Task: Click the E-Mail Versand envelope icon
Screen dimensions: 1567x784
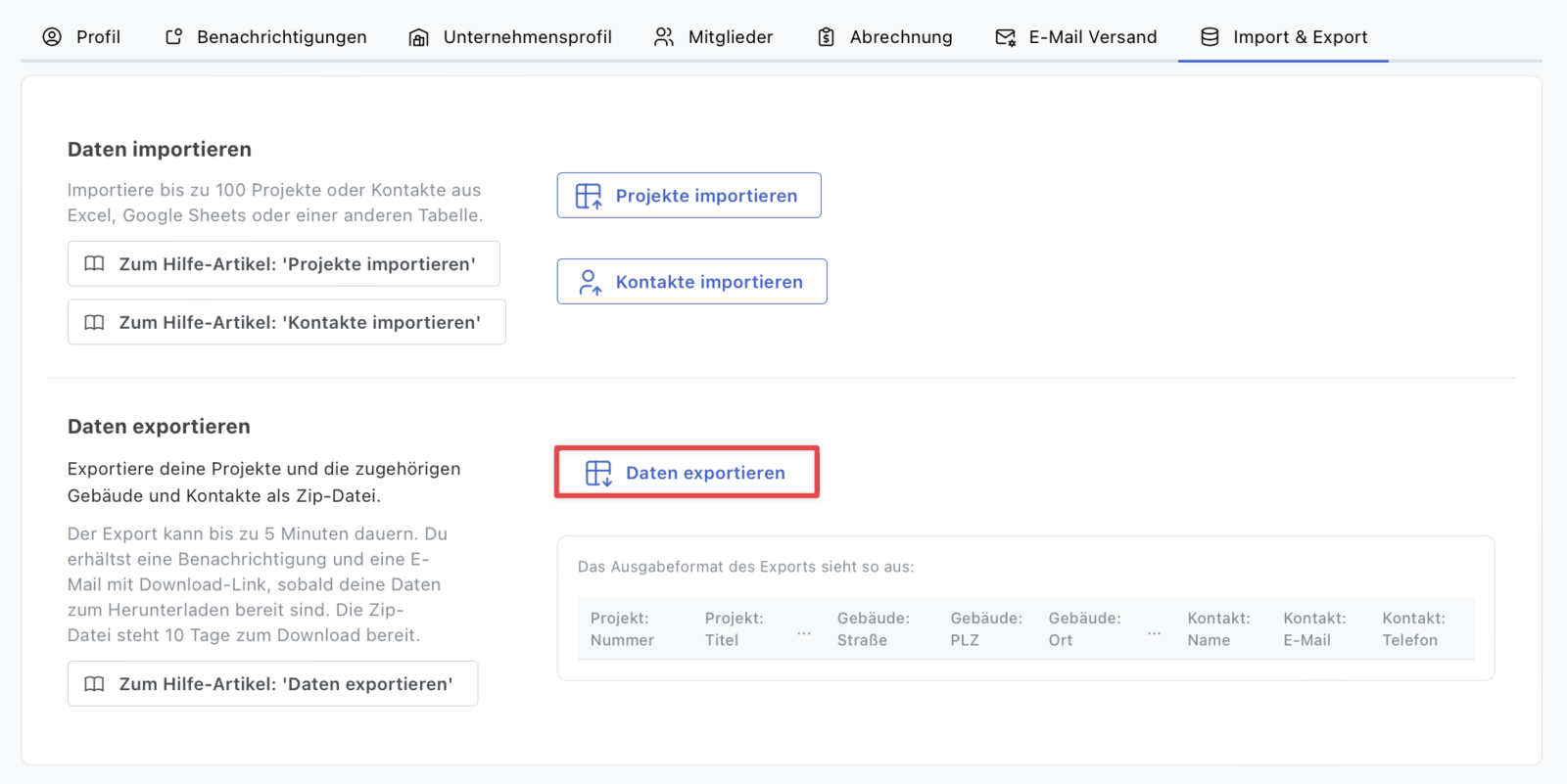Action: 1005,37
